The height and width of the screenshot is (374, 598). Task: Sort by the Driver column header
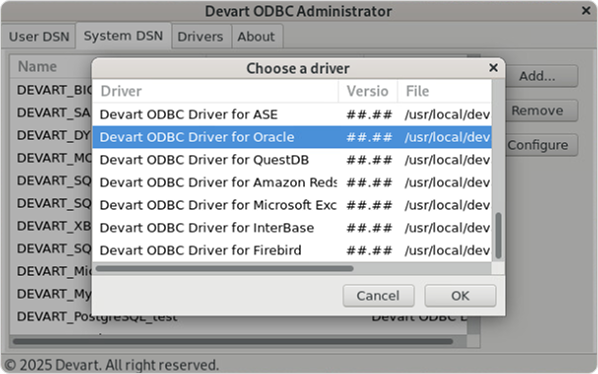tap(215, 91)
